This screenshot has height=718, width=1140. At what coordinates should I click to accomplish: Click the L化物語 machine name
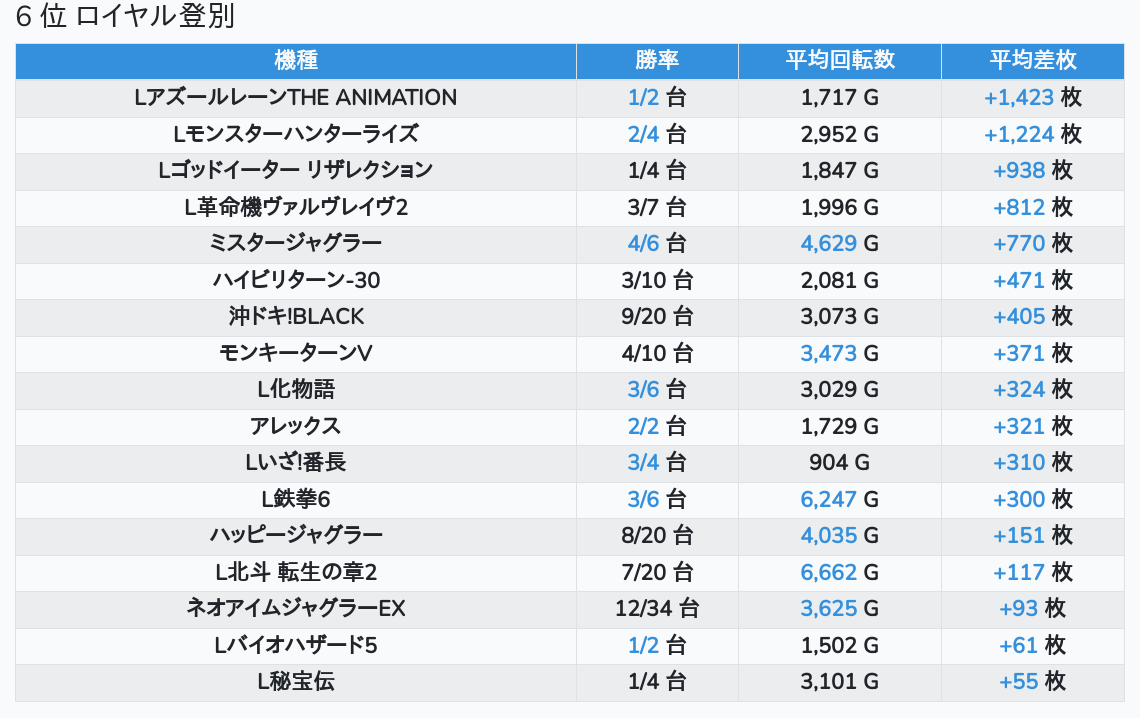coord(296,390)
